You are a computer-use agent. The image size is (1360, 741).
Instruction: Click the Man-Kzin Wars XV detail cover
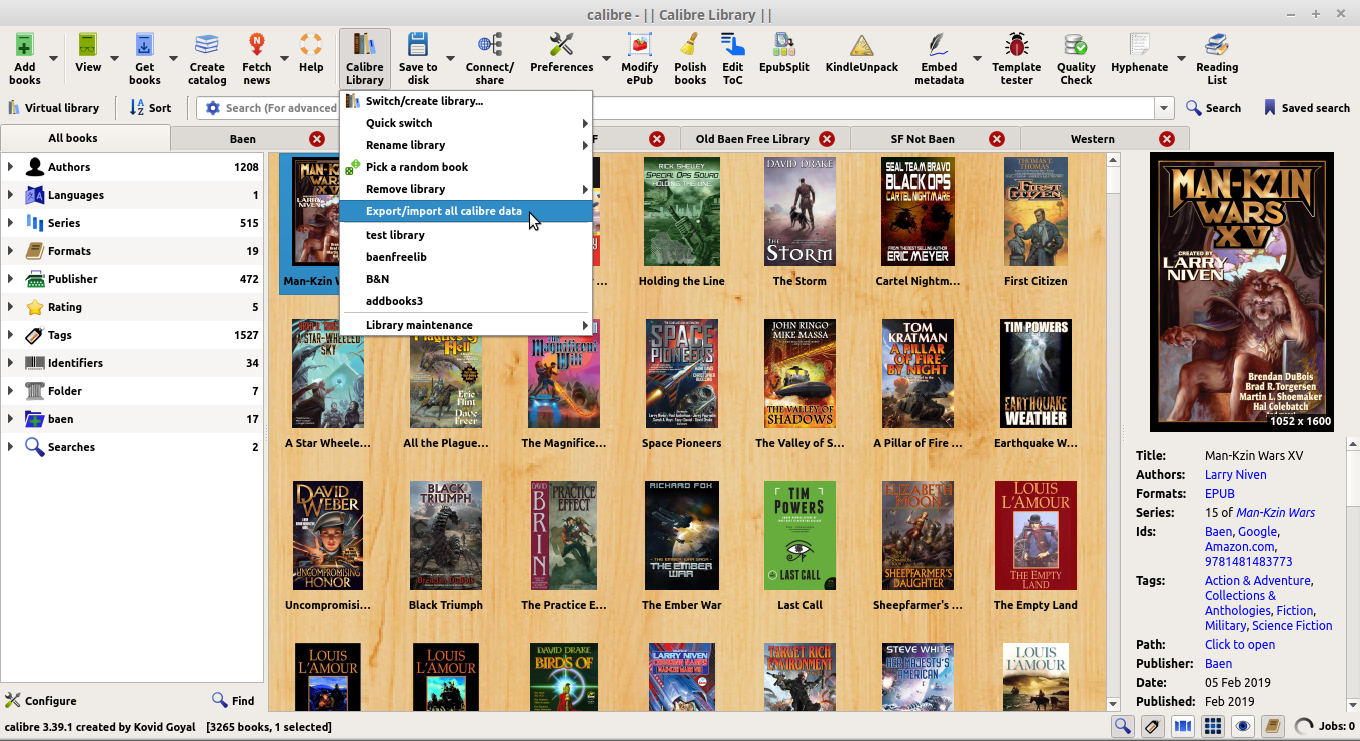click(1242, 292)
